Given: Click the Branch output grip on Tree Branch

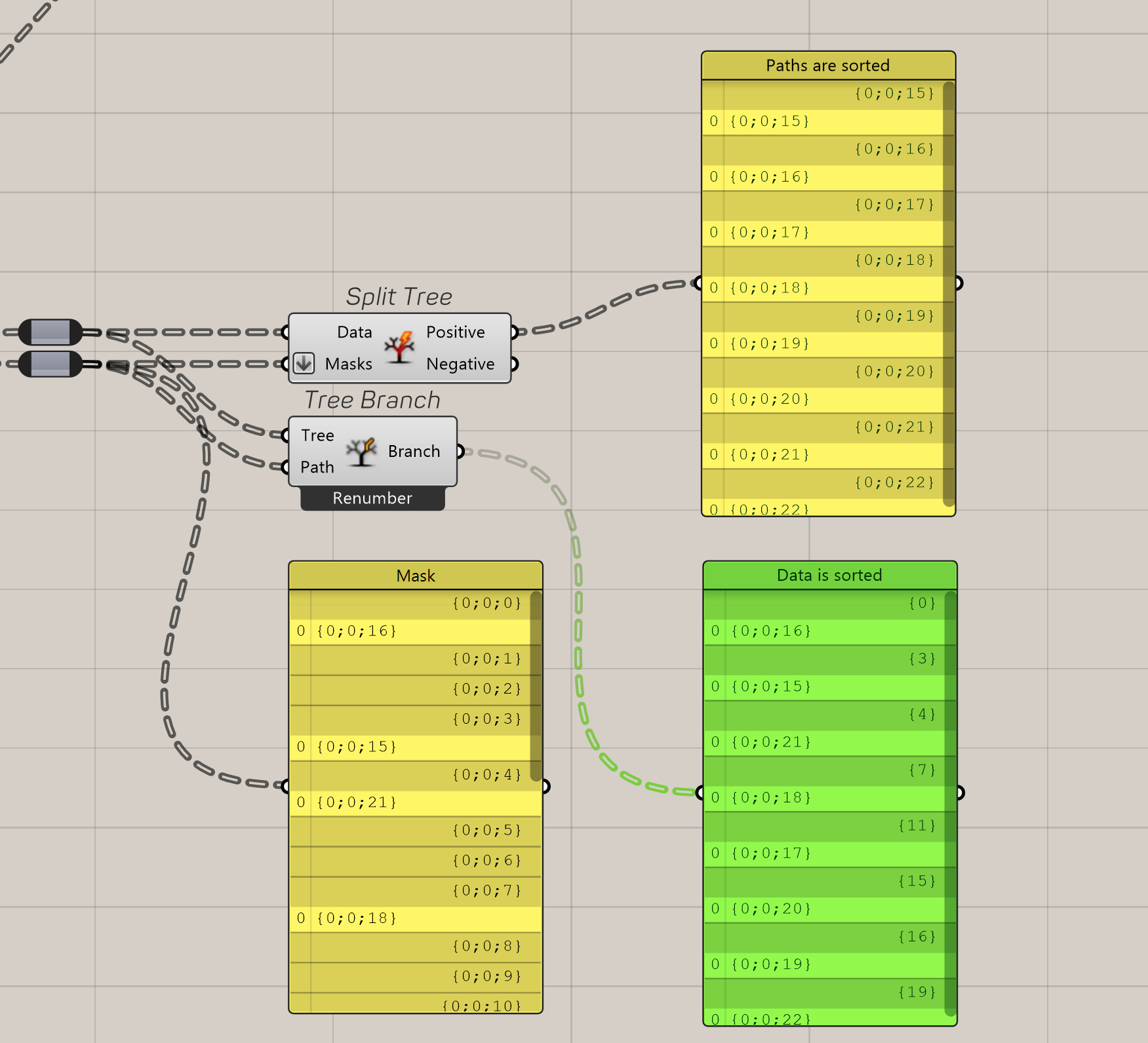Looking at the screenshot, I should [x=460, y=451].
